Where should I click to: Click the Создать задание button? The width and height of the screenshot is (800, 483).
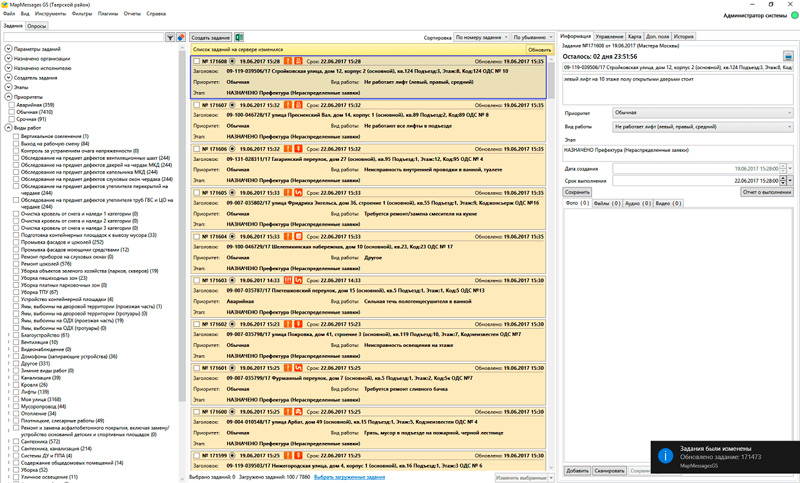point(211,37)
